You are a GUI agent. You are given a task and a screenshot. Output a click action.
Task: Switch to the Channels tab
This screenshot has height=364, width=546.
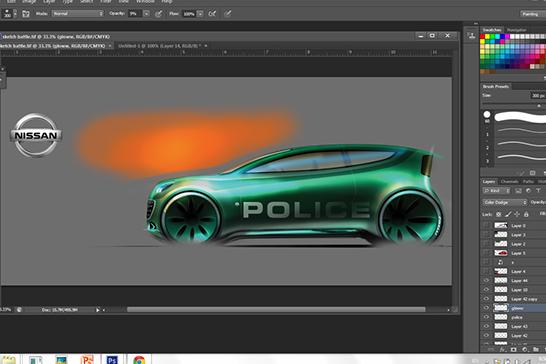(509, 181)
